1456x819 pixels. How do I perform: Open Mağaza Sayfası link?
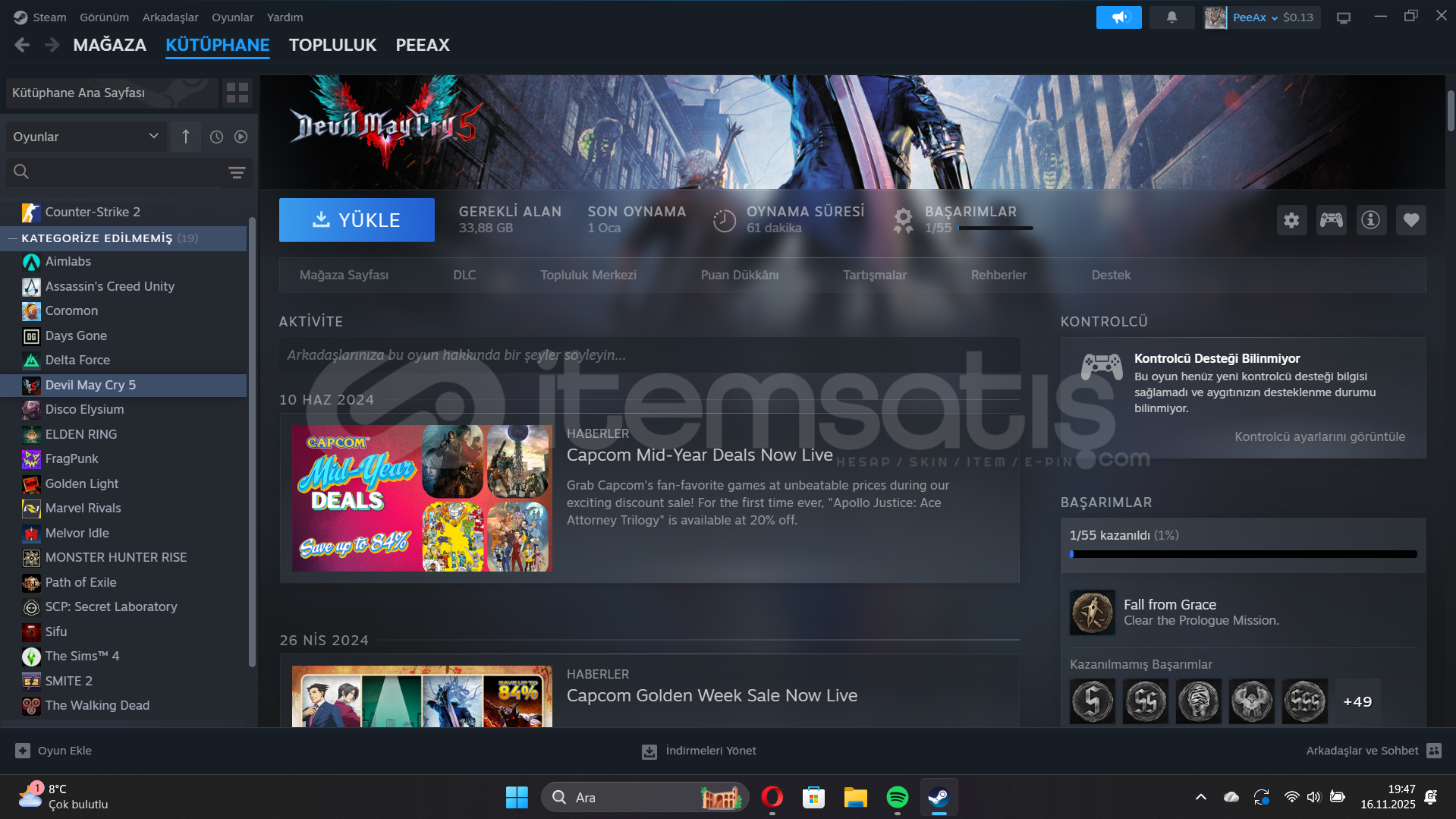(x=344, y=275)
